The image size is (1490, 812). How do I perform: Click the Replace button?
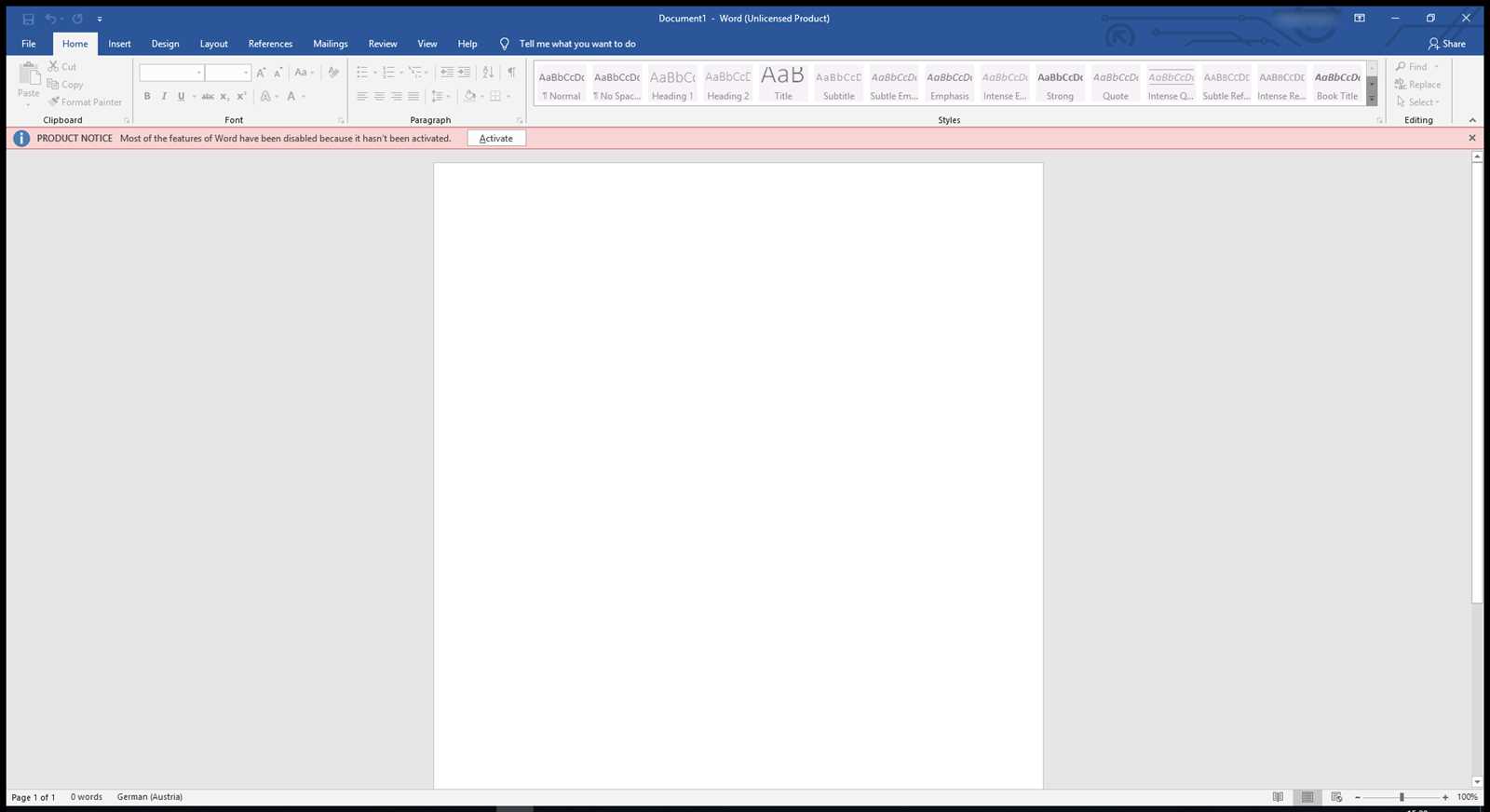(1417, 85)
